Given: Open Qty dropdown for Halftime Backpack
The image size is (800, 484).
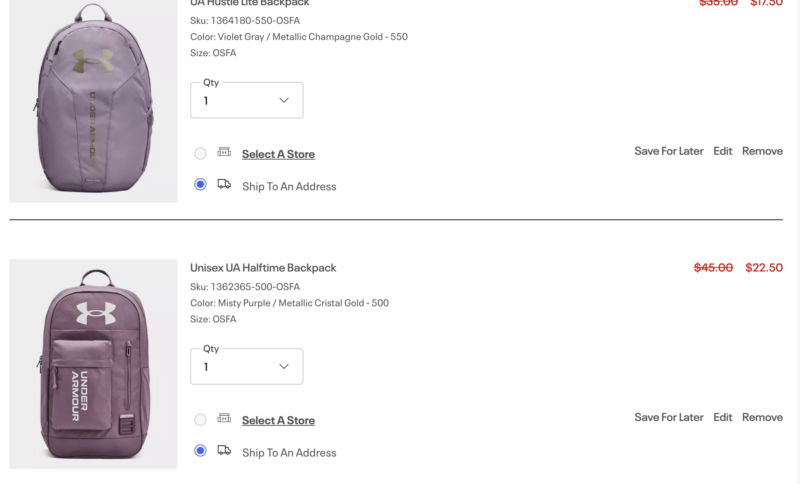Looking at the screenshot, I should 246,367.
